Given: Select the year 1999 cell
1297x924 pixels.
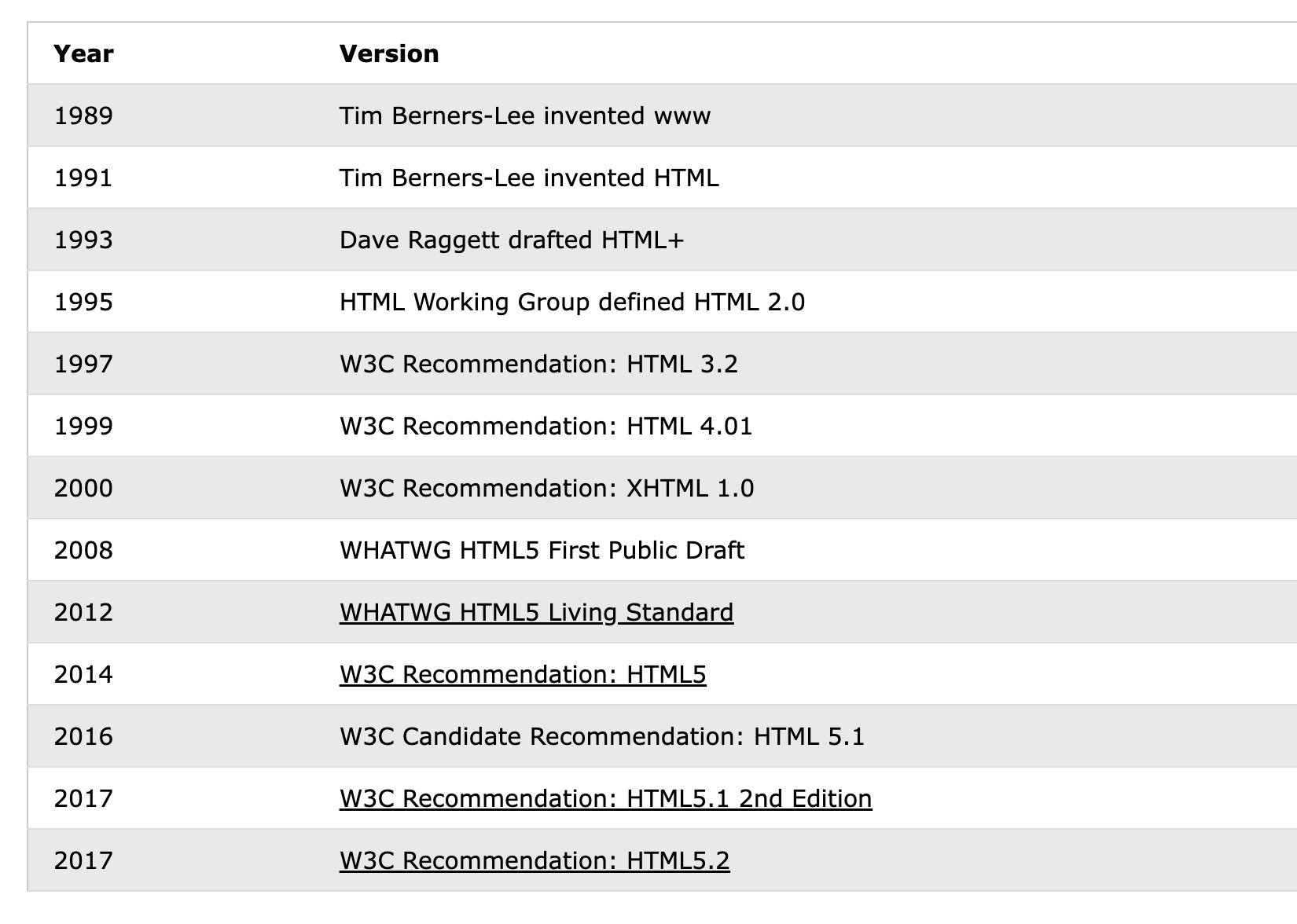Looking at the screenshot, I should (x=83, y=426).
